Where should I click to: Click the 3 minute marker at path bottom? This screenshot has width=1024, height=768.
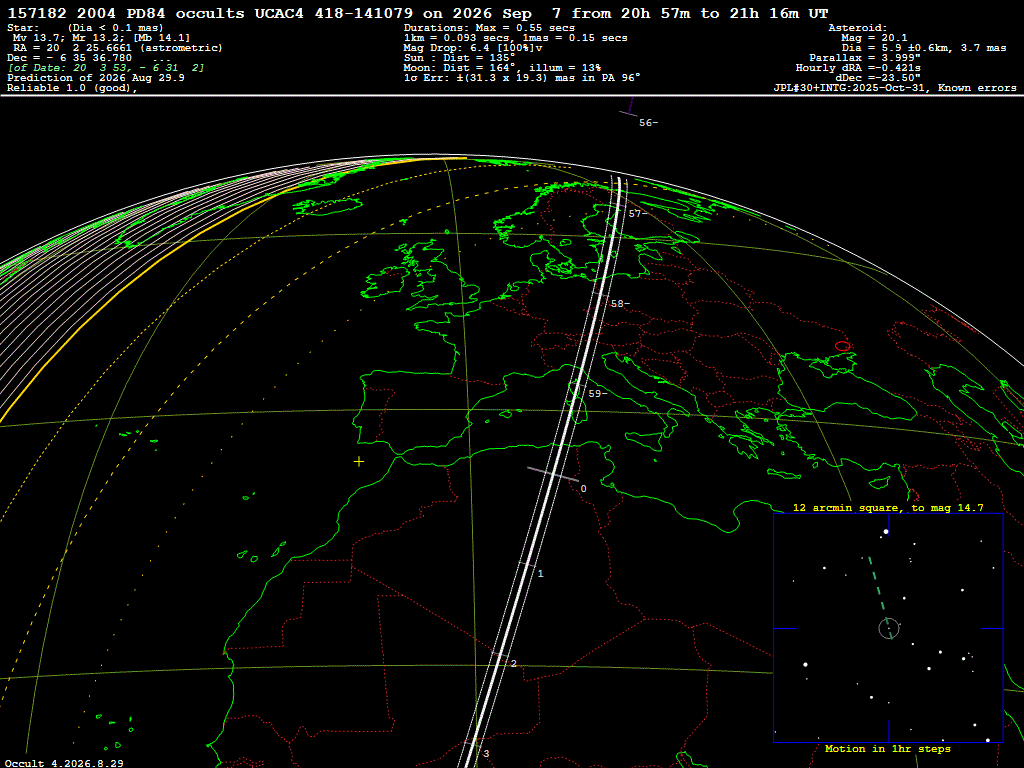coord(486,754)
